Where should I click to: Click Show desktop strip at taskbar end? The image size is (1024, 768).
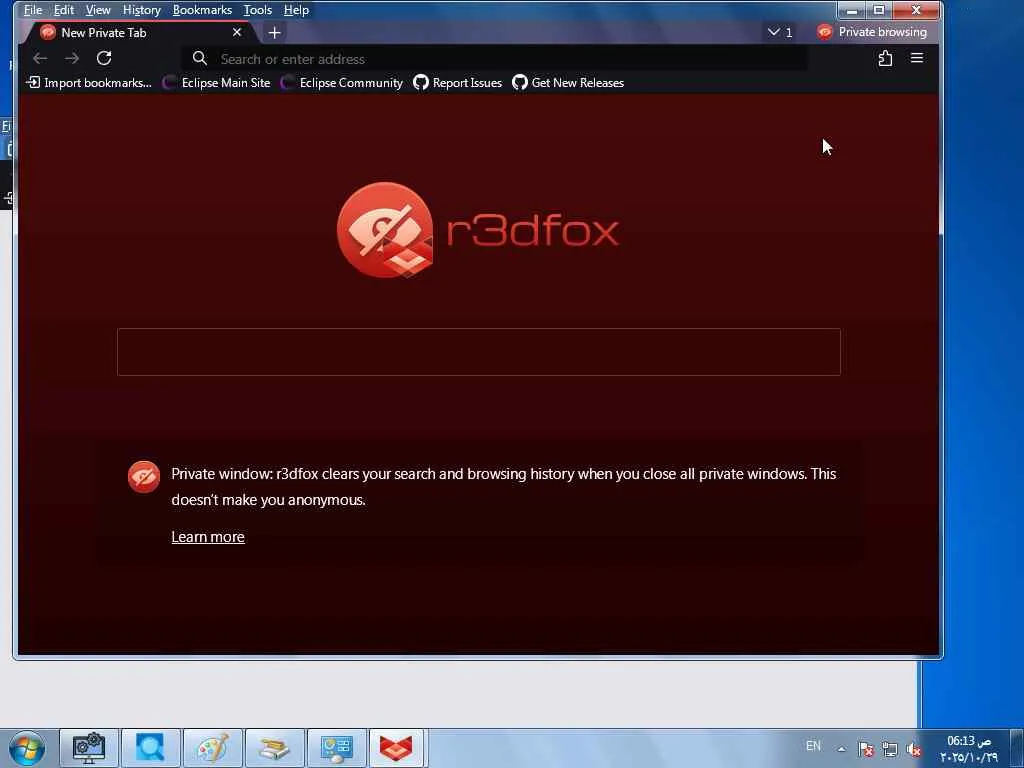[1017, 748]
